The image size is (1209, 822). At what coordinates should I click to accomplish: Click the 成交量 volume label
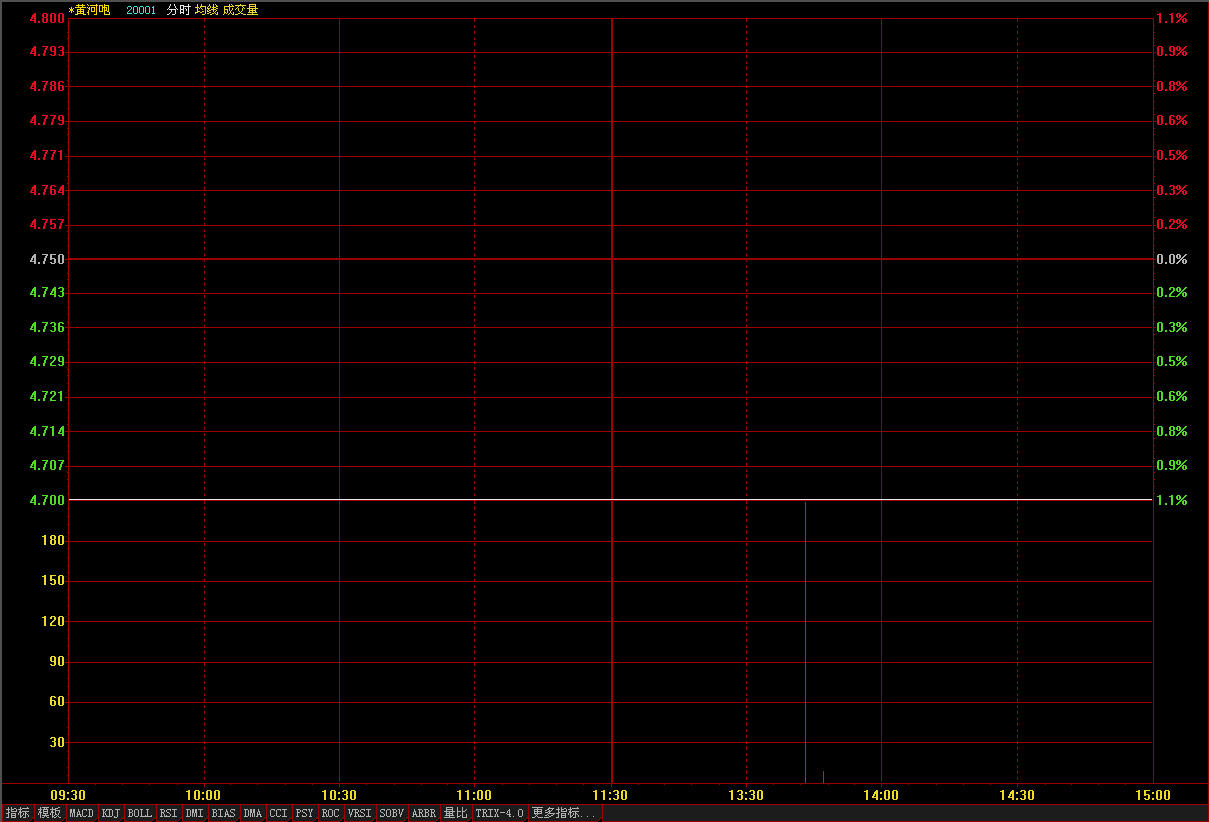coord(240,10)
